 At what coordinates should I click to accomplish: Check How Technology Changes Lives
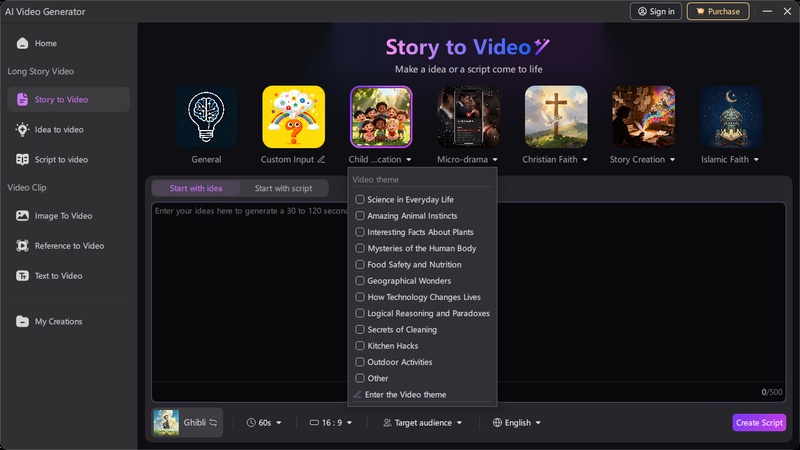tap(360, 297)
